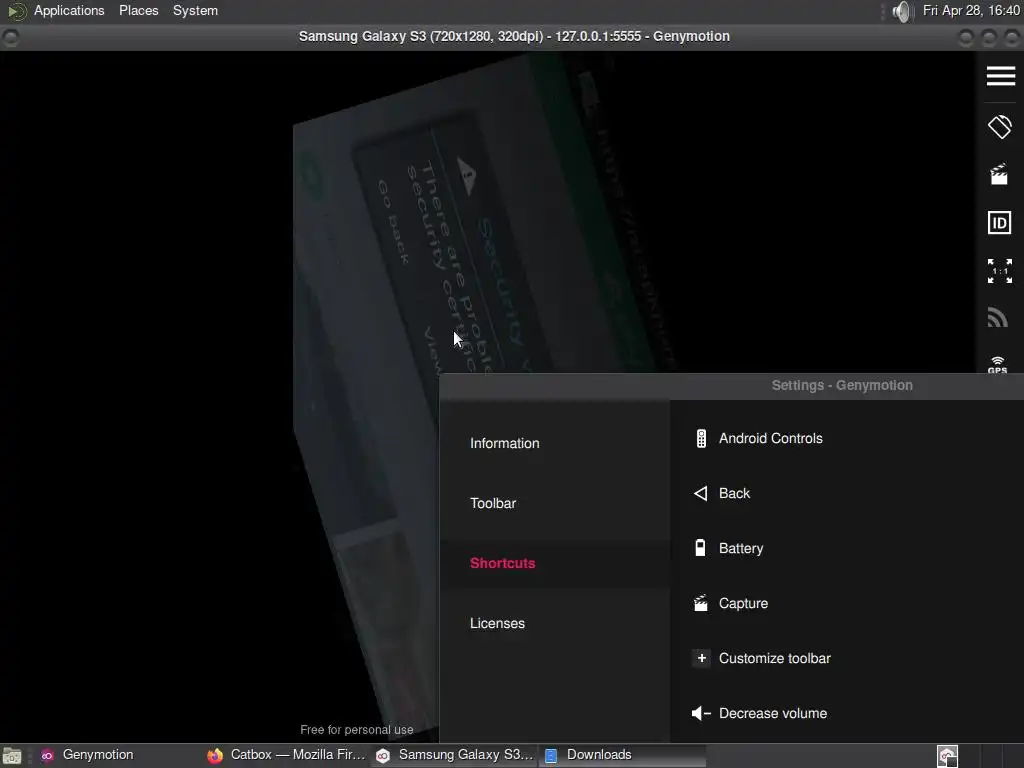
Task: Click the Battery icon in shortcuts list
Action: point(700,547)
